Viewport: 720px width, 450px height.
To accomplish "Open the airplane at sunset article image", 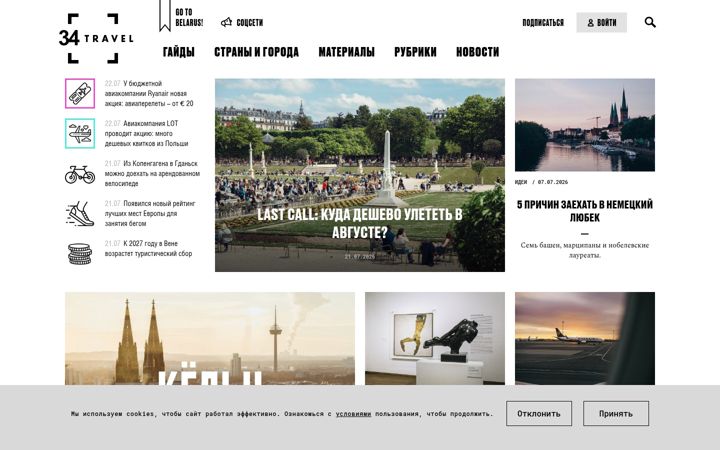I will 585,338.
